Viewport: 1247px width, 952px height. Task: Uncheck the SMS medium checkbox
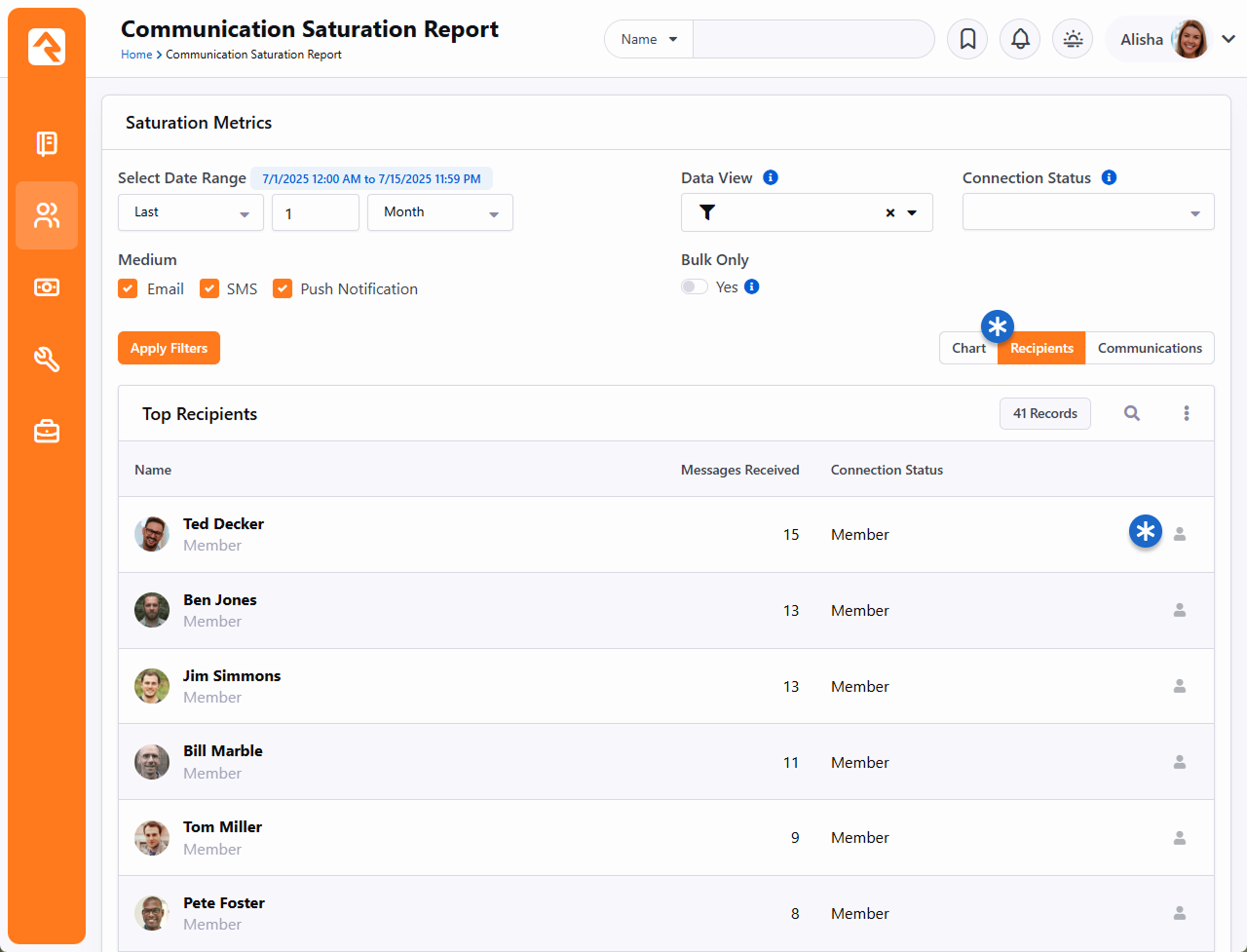[x=209, y=288]
